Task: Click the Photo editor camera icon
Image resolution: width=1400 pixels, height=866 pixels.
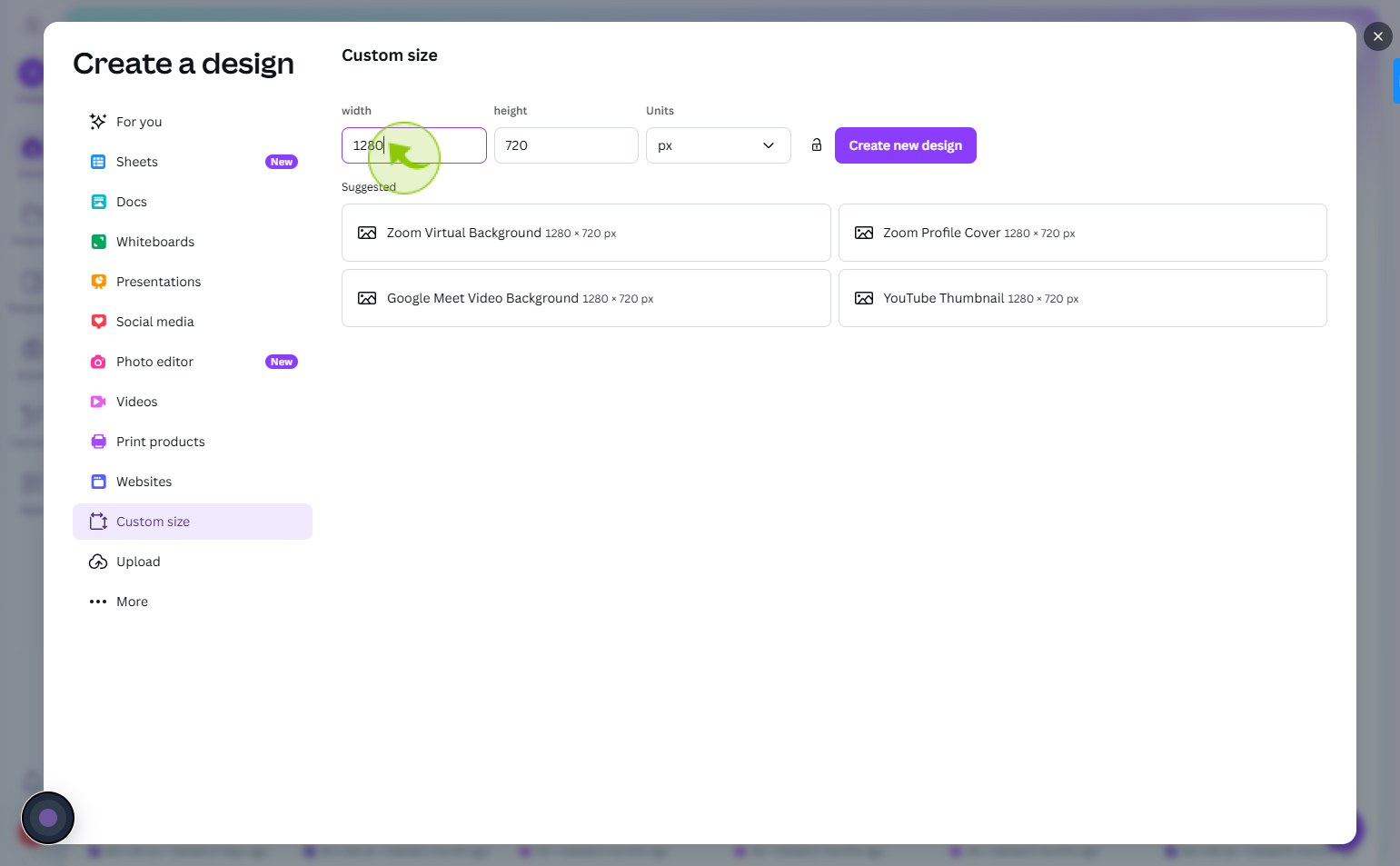Action: 98,362
